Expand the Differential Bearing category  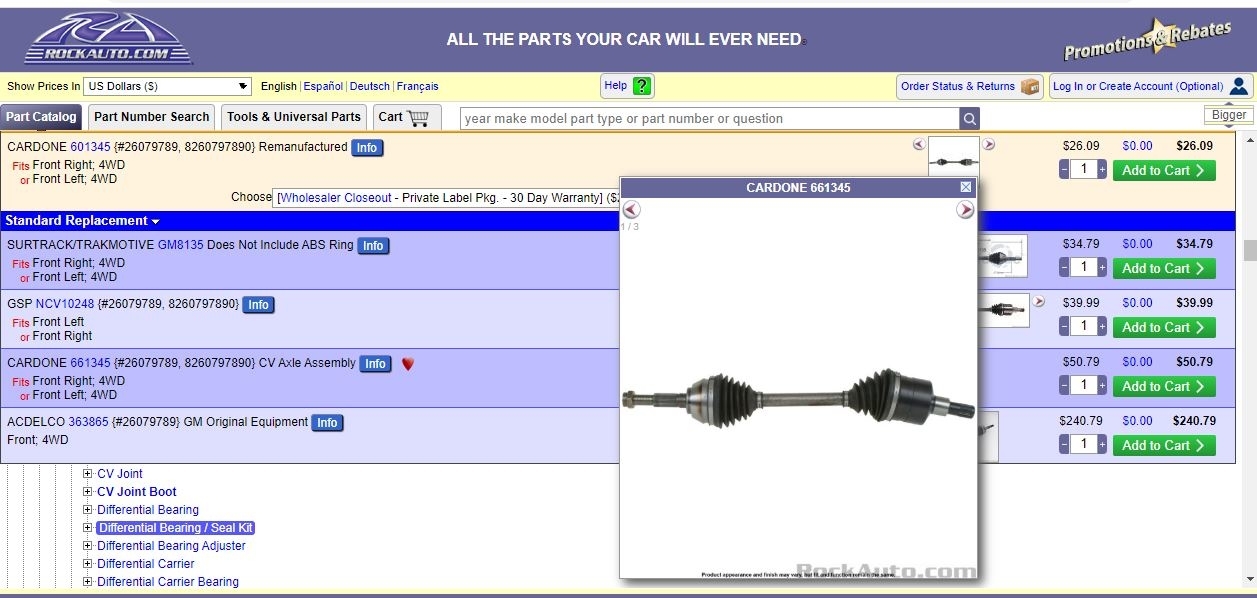(88, 510)
